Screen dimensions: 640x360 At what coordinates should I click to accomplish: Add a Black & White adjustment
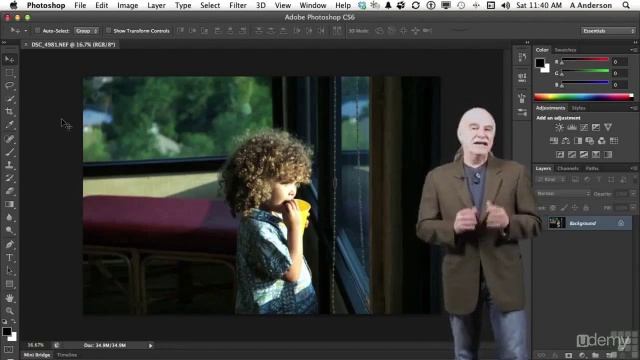coord(578,141)
